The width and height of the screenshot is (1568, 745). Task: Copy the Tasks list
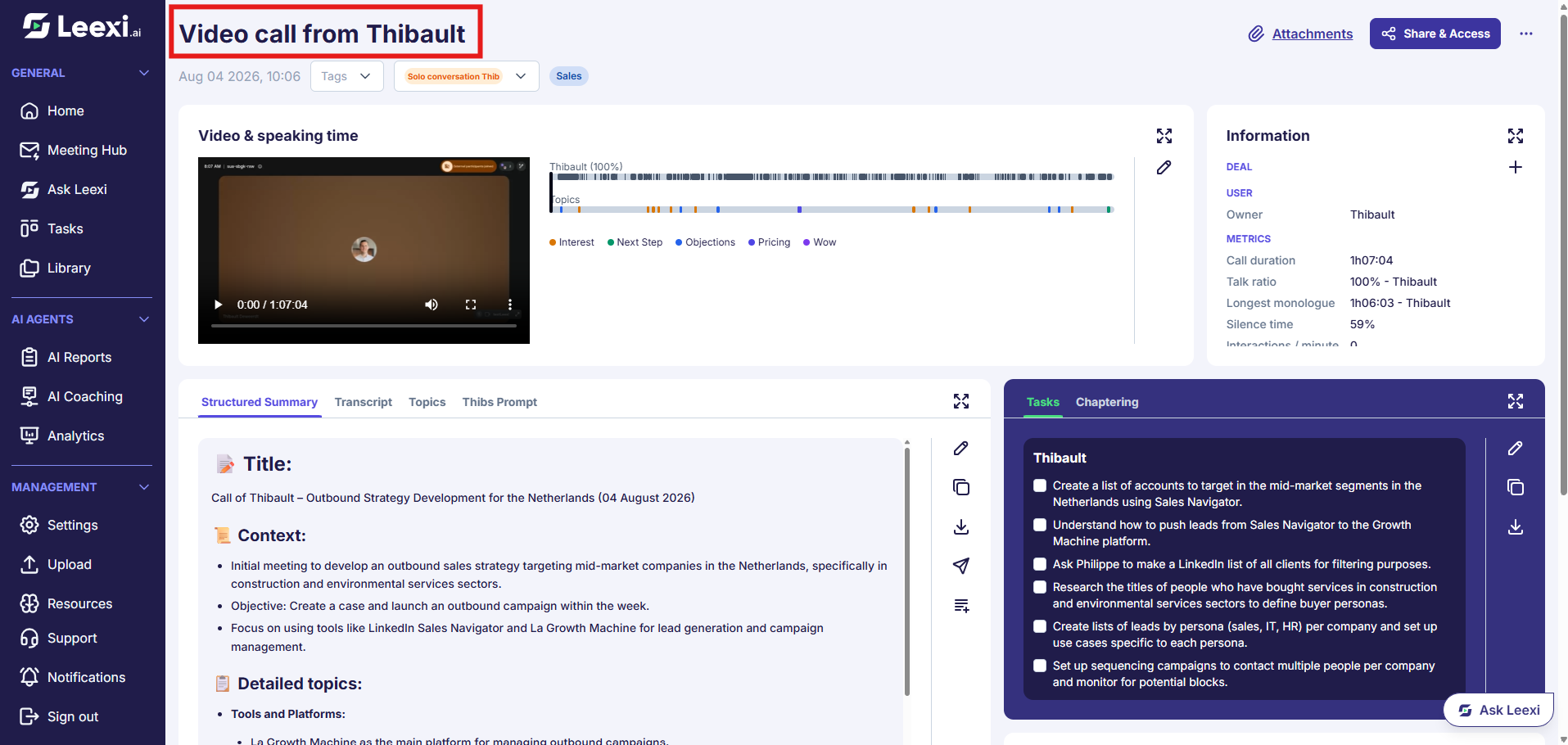pos(1515,487)
